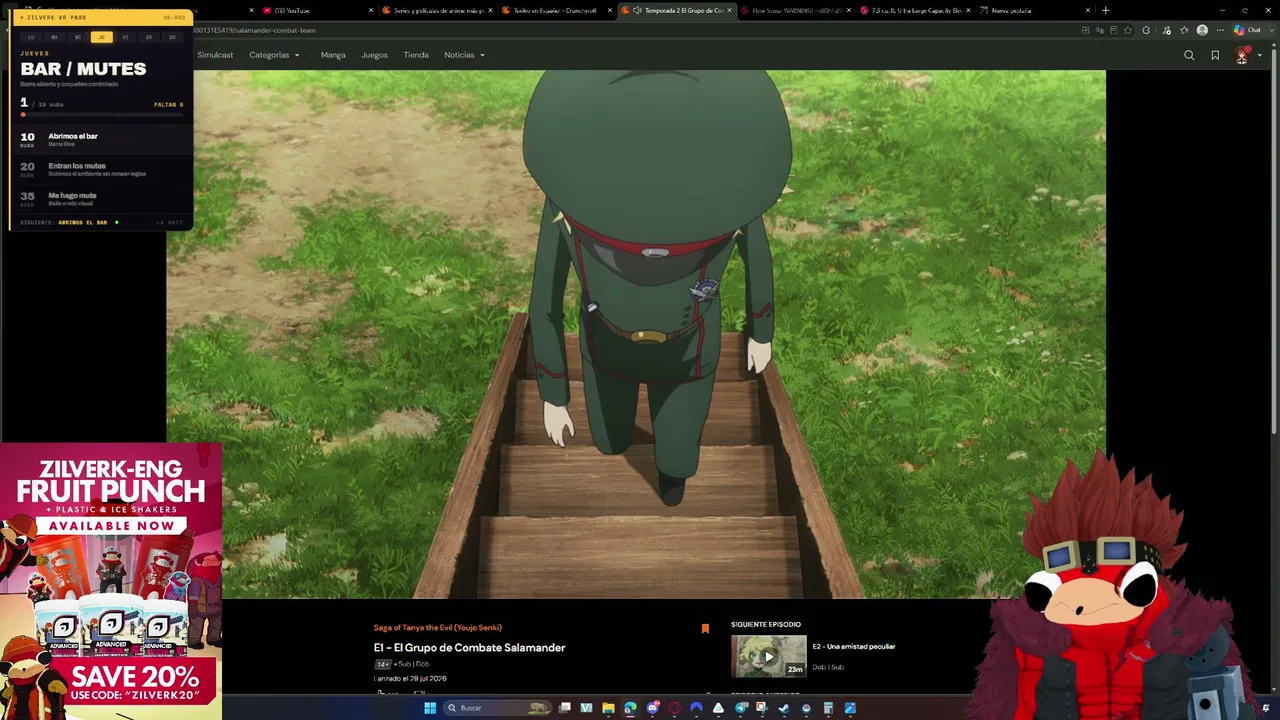1280x720 pixels.
Task: Open 'E2 - Una amistad peculiar' episode link
Action: 854,647
